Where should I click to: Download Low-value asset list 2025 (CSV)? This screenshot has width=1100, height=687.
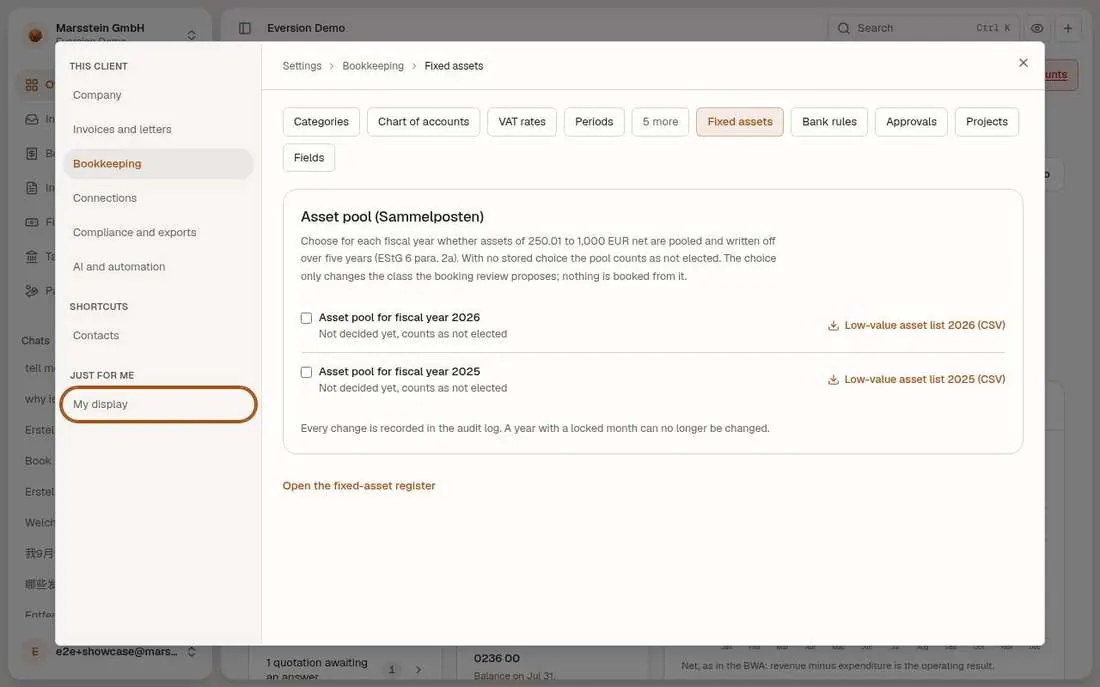917,380
